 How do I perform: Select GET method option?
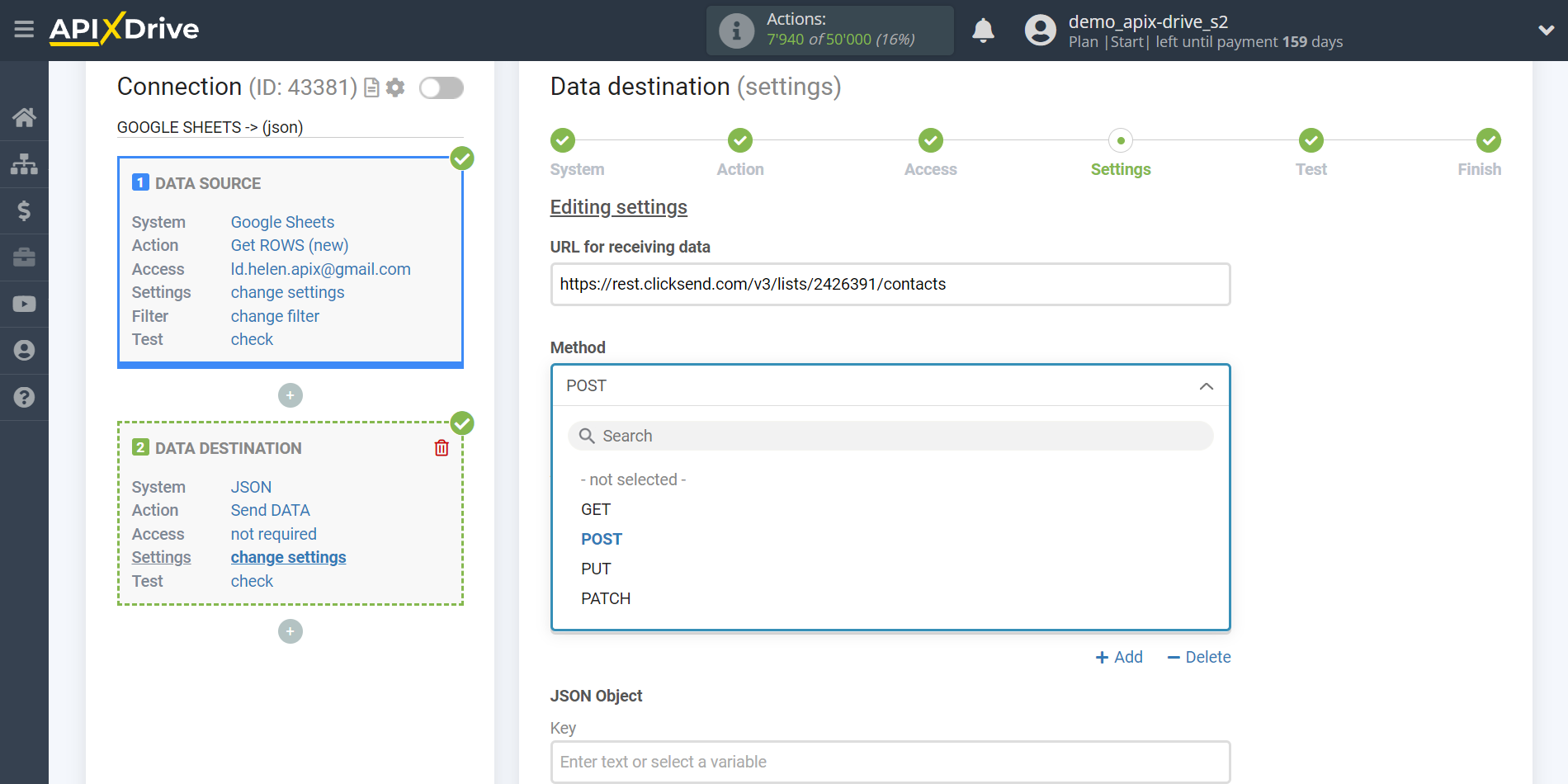tap(596, 509)
